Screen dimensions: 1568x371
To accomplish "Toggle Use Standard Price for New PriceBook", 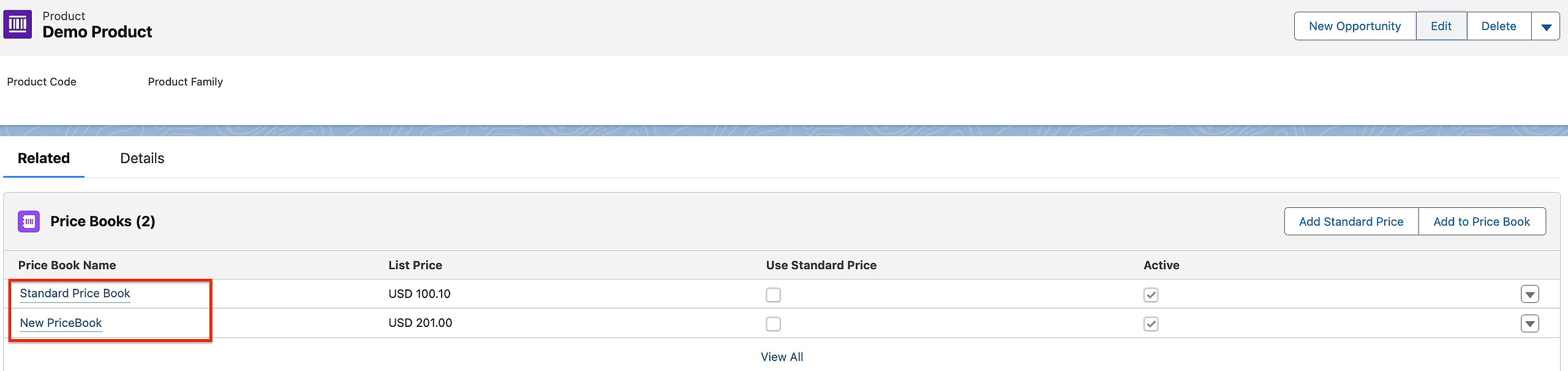I will click(773, 324).
